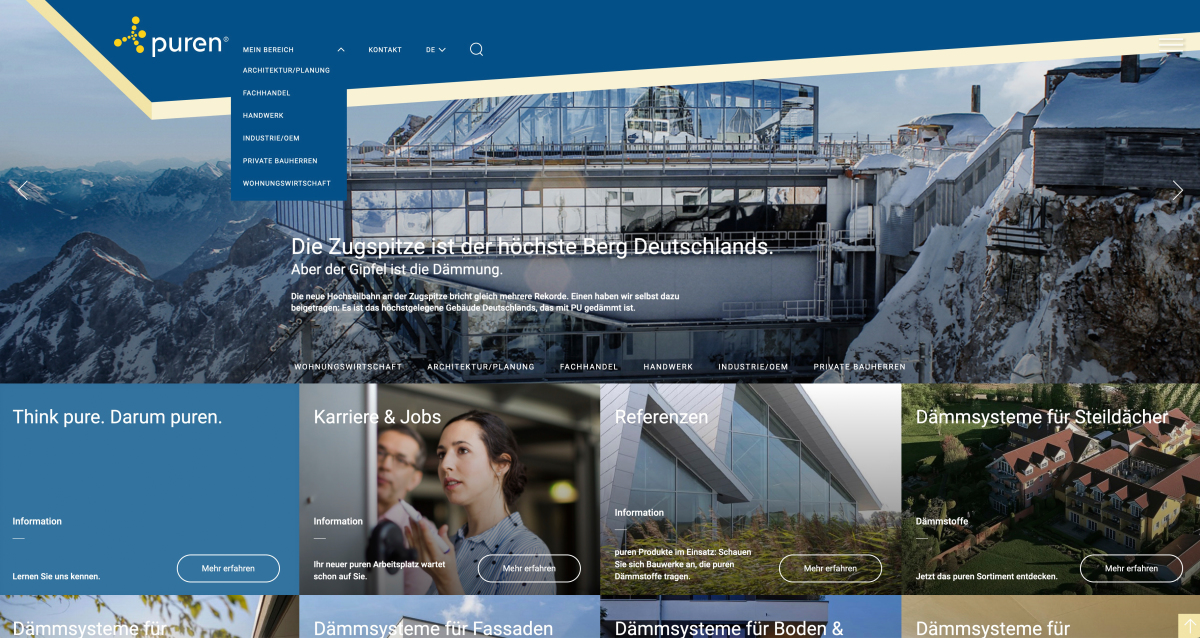Screen dimensions: 1200x638
Task: Select Private Bauherren in dropdown menu
Action: [x=280, y=161]
